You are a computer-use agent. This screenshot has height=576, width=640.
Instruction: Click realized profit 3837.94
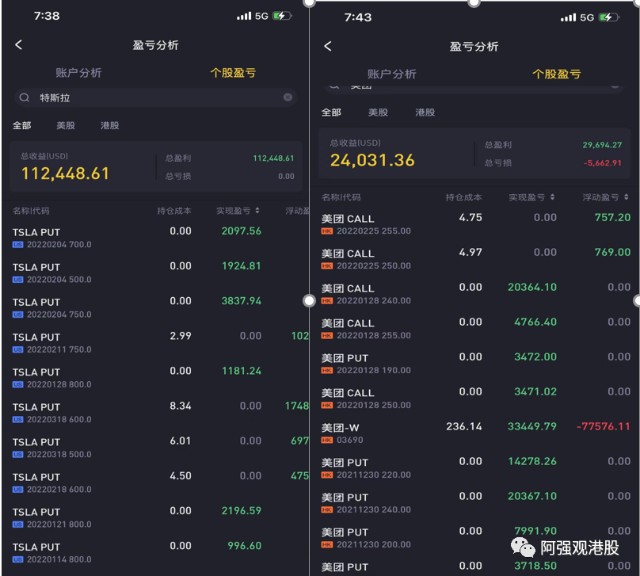tap(241, 301)
